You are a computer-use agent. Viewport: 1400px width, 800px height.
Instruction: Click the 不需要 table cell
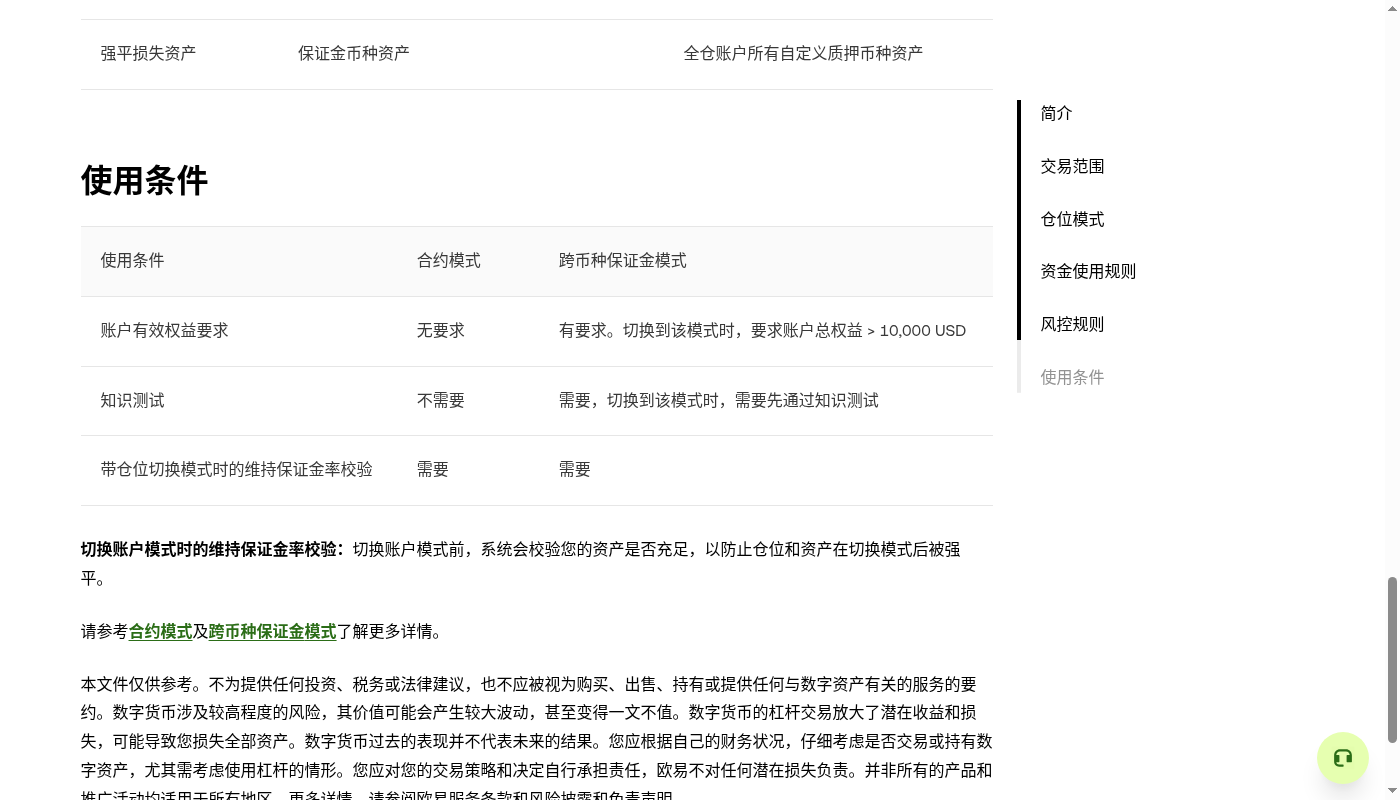pyautogui.click(x=441, y=401)
